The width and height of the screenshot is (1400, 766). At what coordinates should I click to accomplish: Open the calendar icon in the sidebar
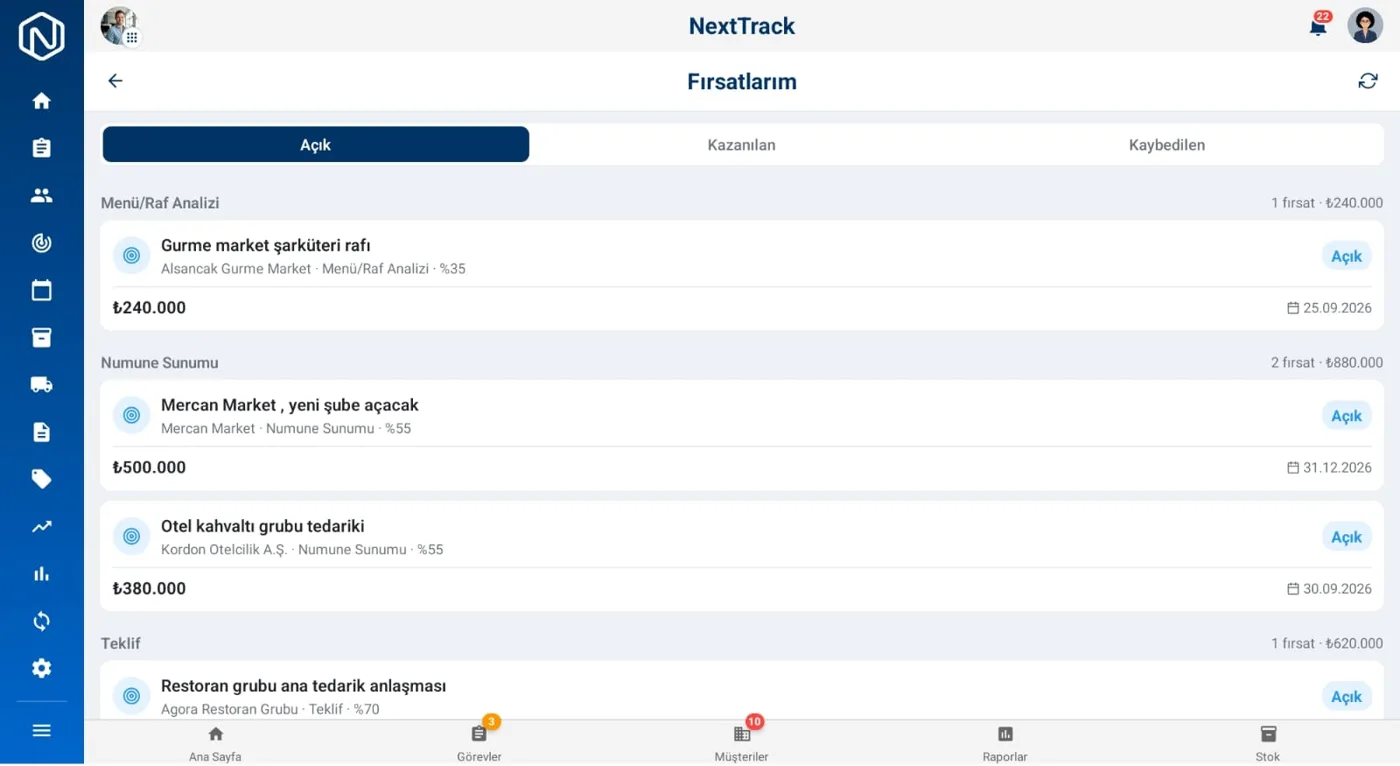pyautogui.click(x=41, y=290)
